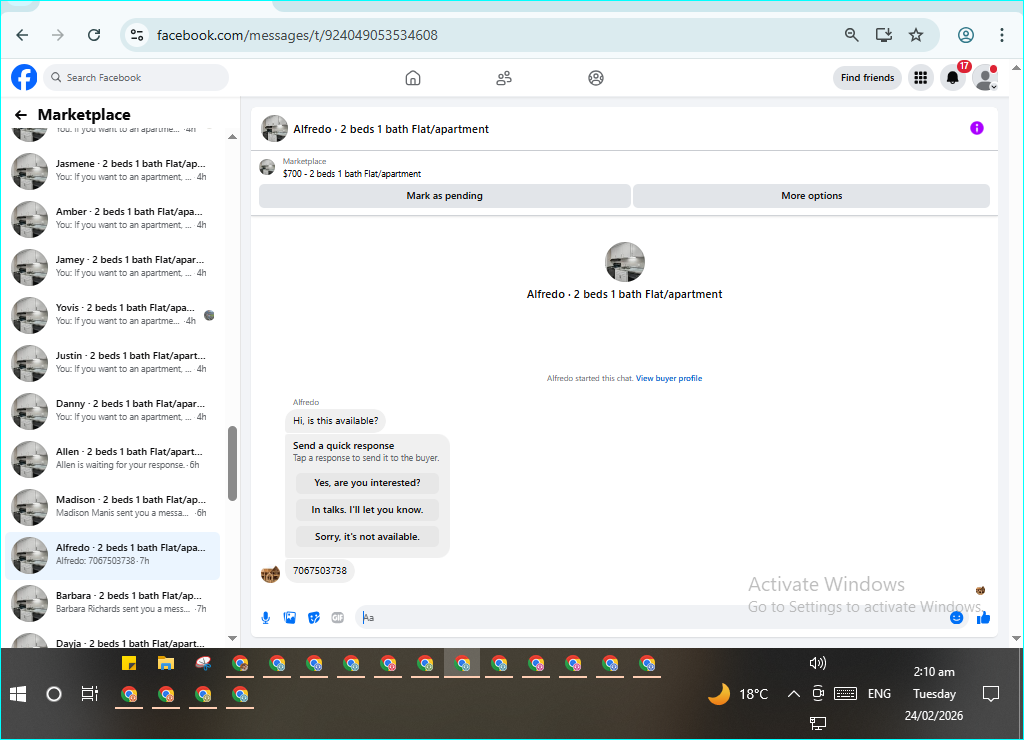Click the Marketplace back arrow
Viewport: 1024px width, 740px height.
[x=21, y=115]
